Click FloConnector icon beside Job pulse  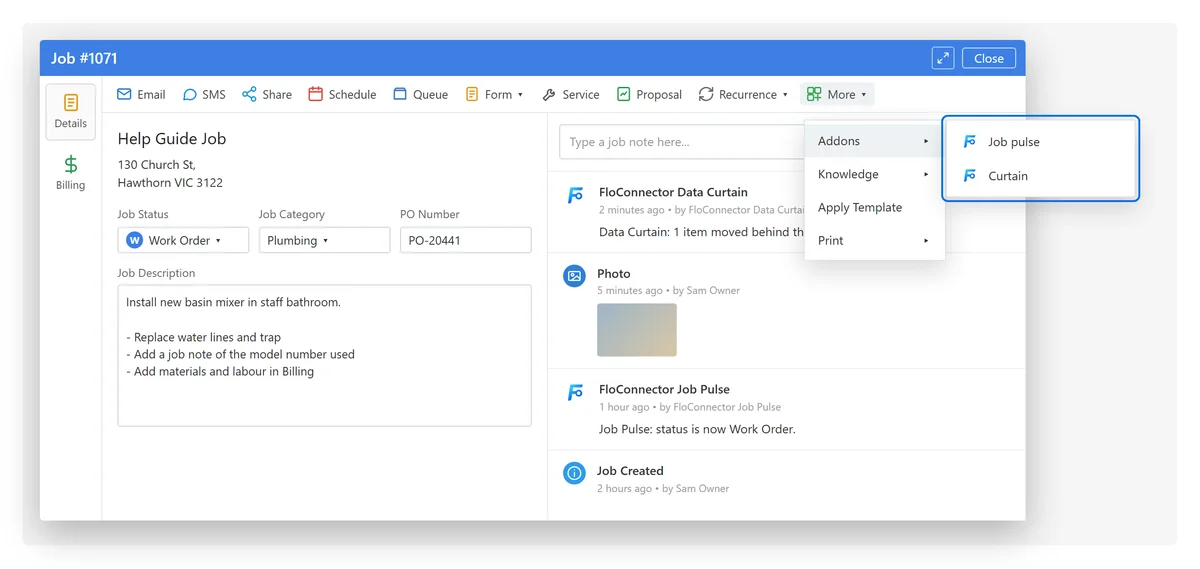coord(970,142)
